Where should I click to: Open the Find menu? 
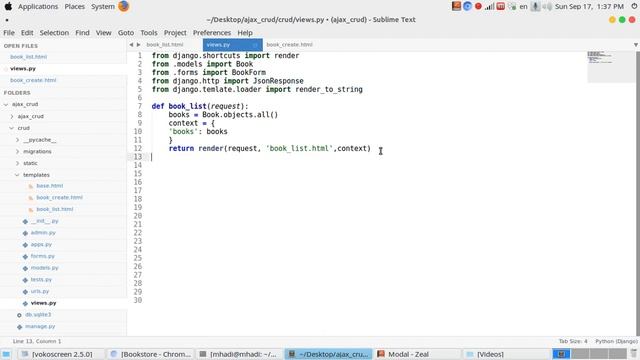tap(82, 33)
